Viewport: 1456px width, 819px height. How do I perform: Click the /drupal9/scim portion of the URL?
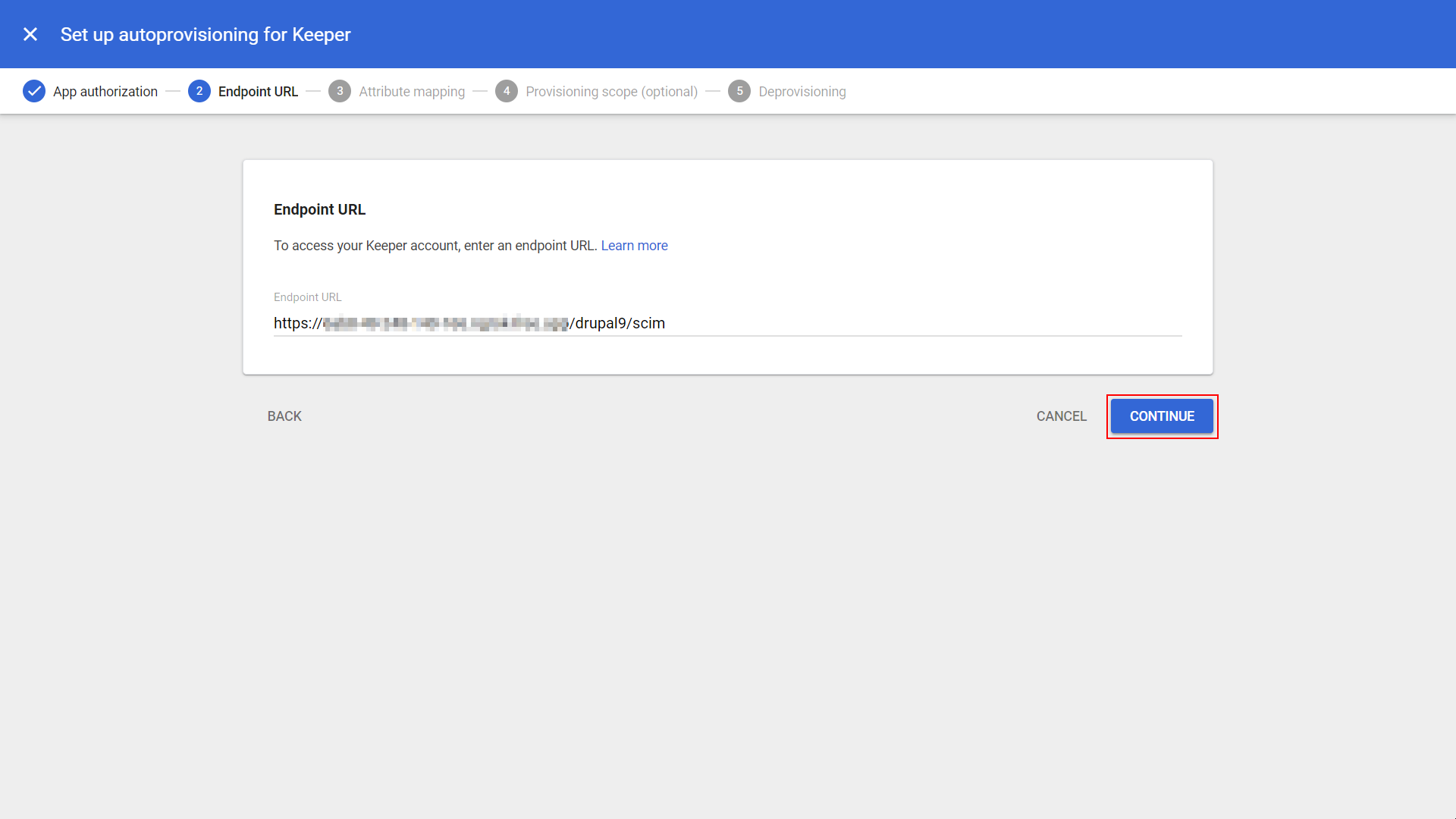point(617,323)
